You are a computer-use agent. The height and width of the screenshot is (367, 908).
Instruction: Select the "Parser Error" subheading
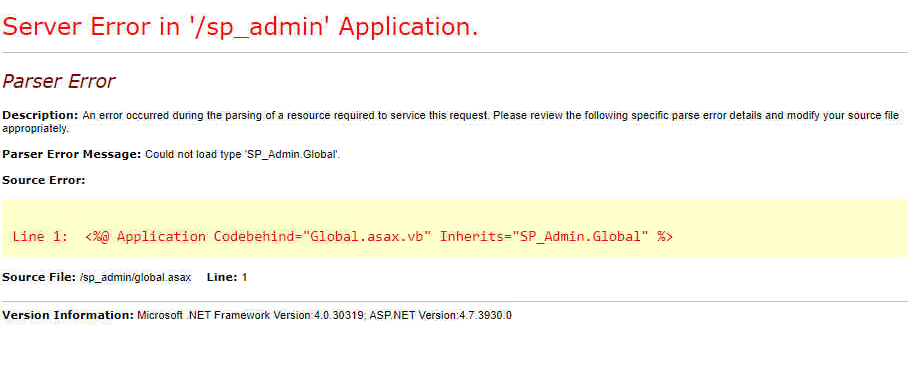tap(58, 82)
